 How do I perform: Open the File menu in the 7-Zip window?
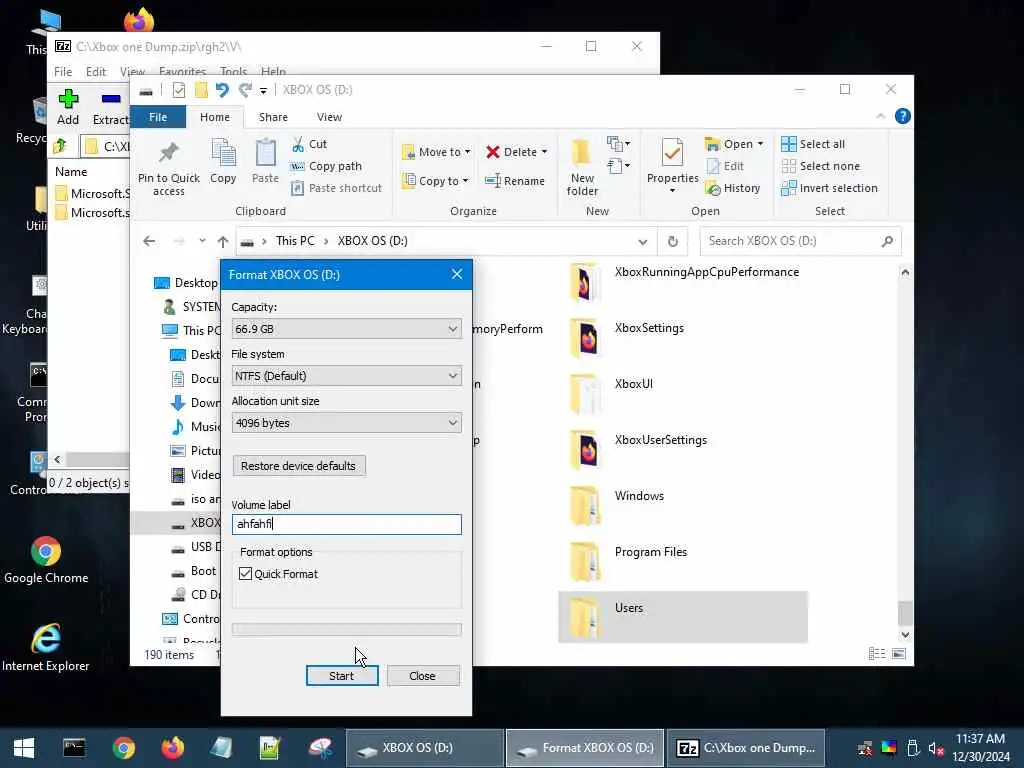tap(63, 71)
